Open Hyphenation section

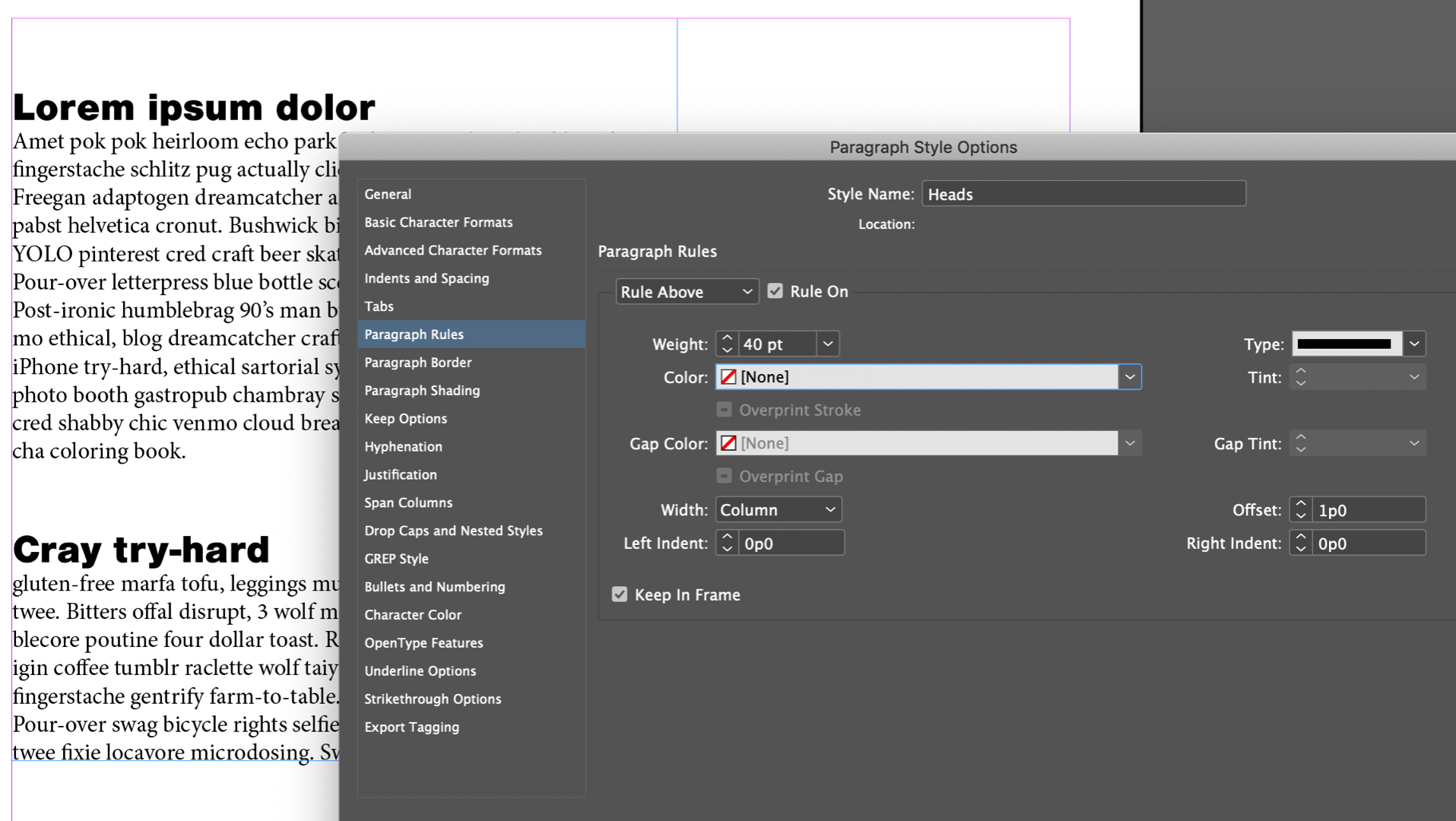click(471, 447)
